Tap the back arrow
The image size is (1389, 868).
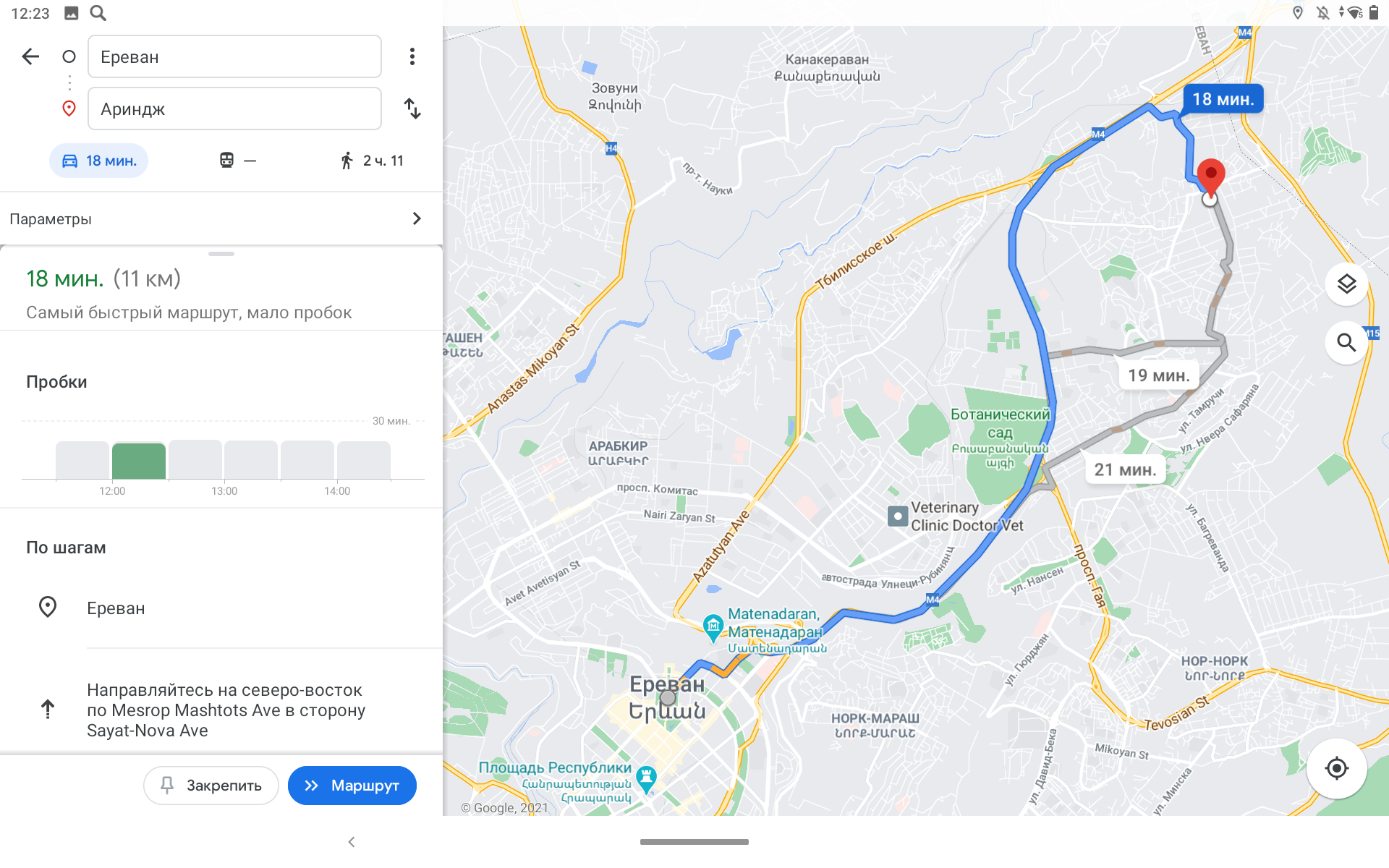[30, 56]
